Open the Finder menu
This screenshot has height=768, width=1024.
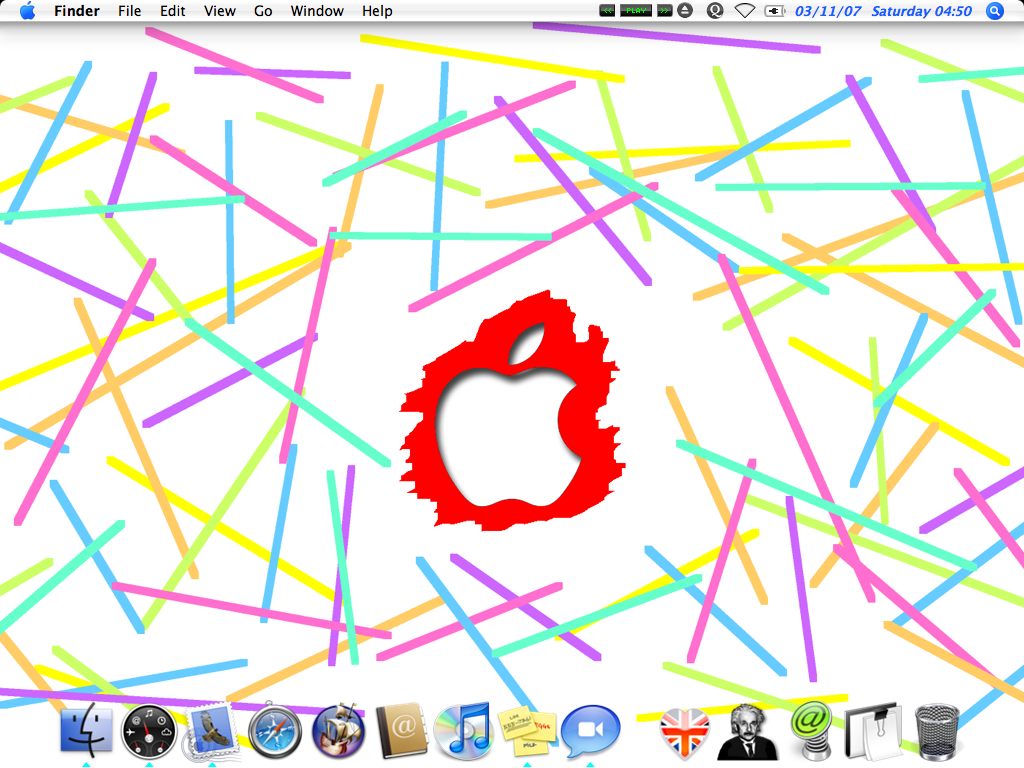coord(76,11)
